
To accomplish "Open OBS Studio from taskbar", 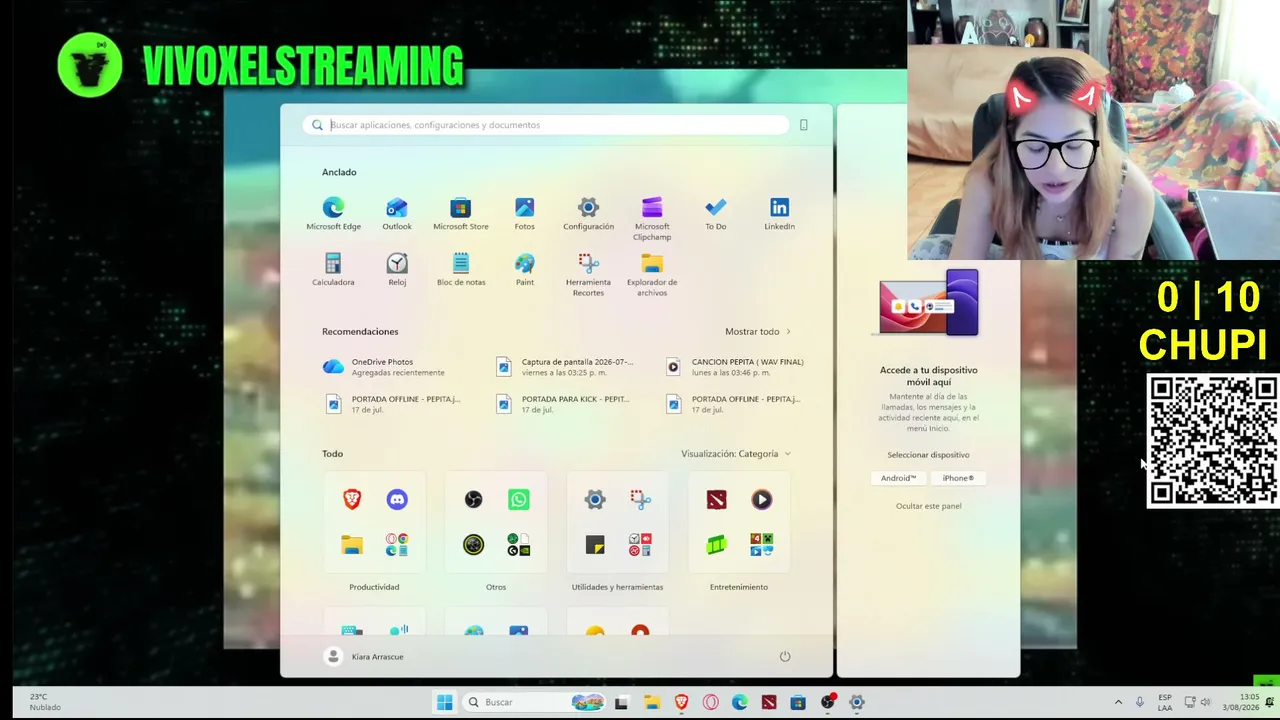I will coord(827,702).
